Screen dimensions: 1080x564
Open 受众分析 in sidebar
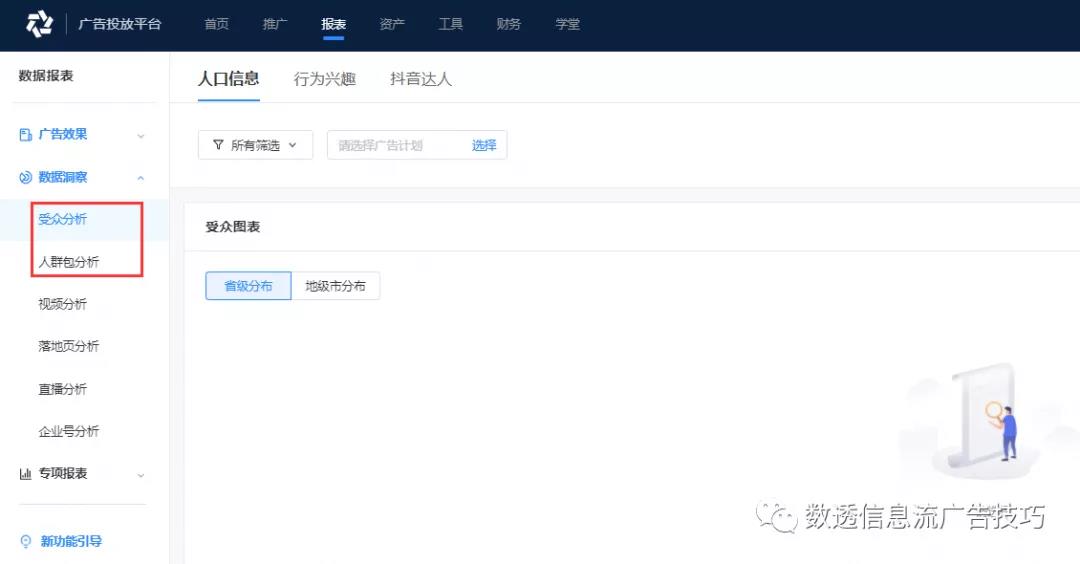coord(63,220)
